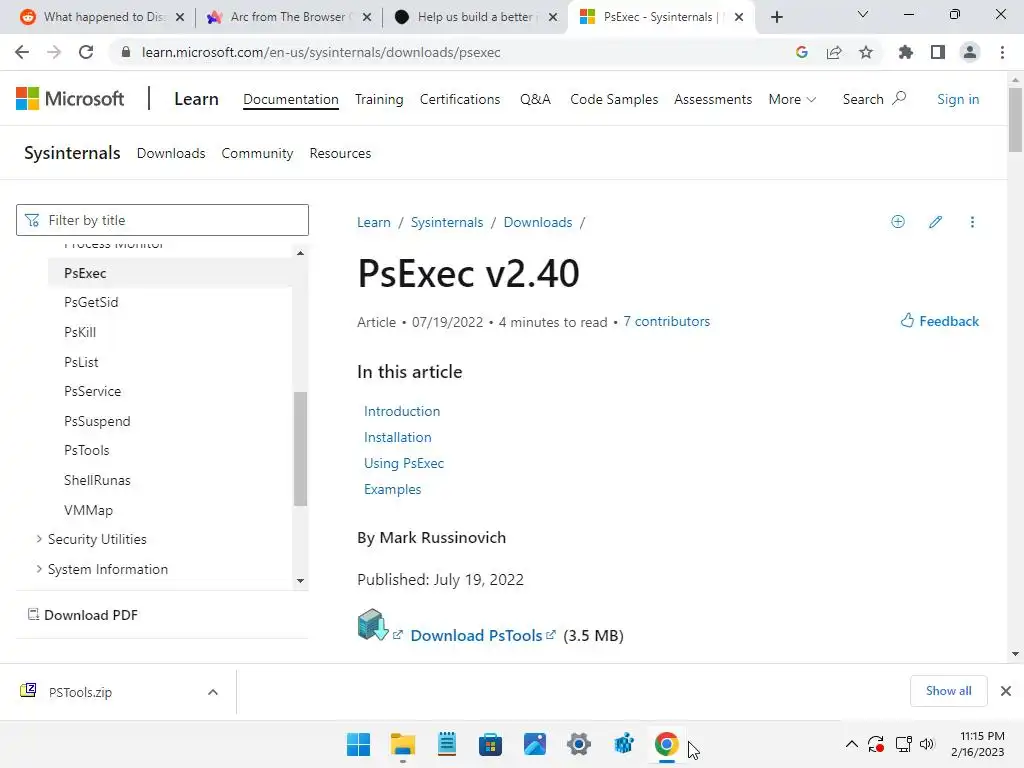Image resolution: width=1024 pixels, height=768 pixels.
Task: Switch to 'Arc from The Browser' tab
Action: tap(289, 17)
